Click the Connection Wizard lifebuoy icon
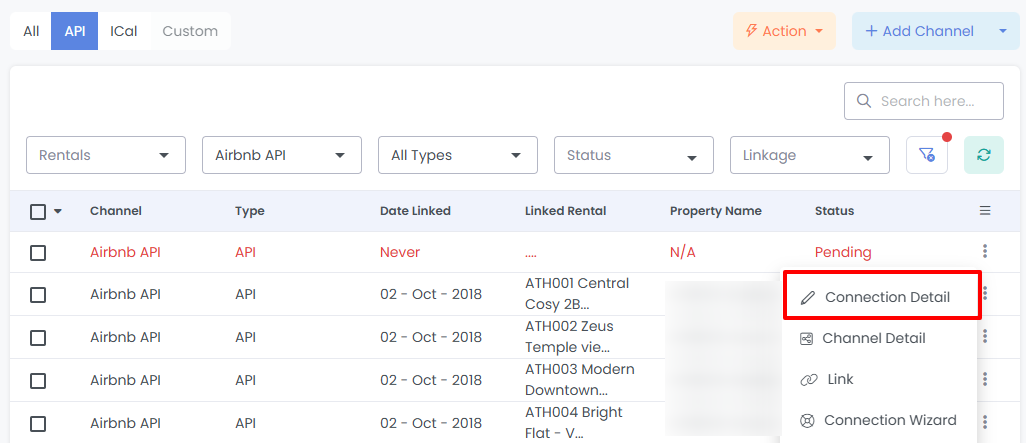This screenshot has height=443, width=1026. tap(807, 421)
